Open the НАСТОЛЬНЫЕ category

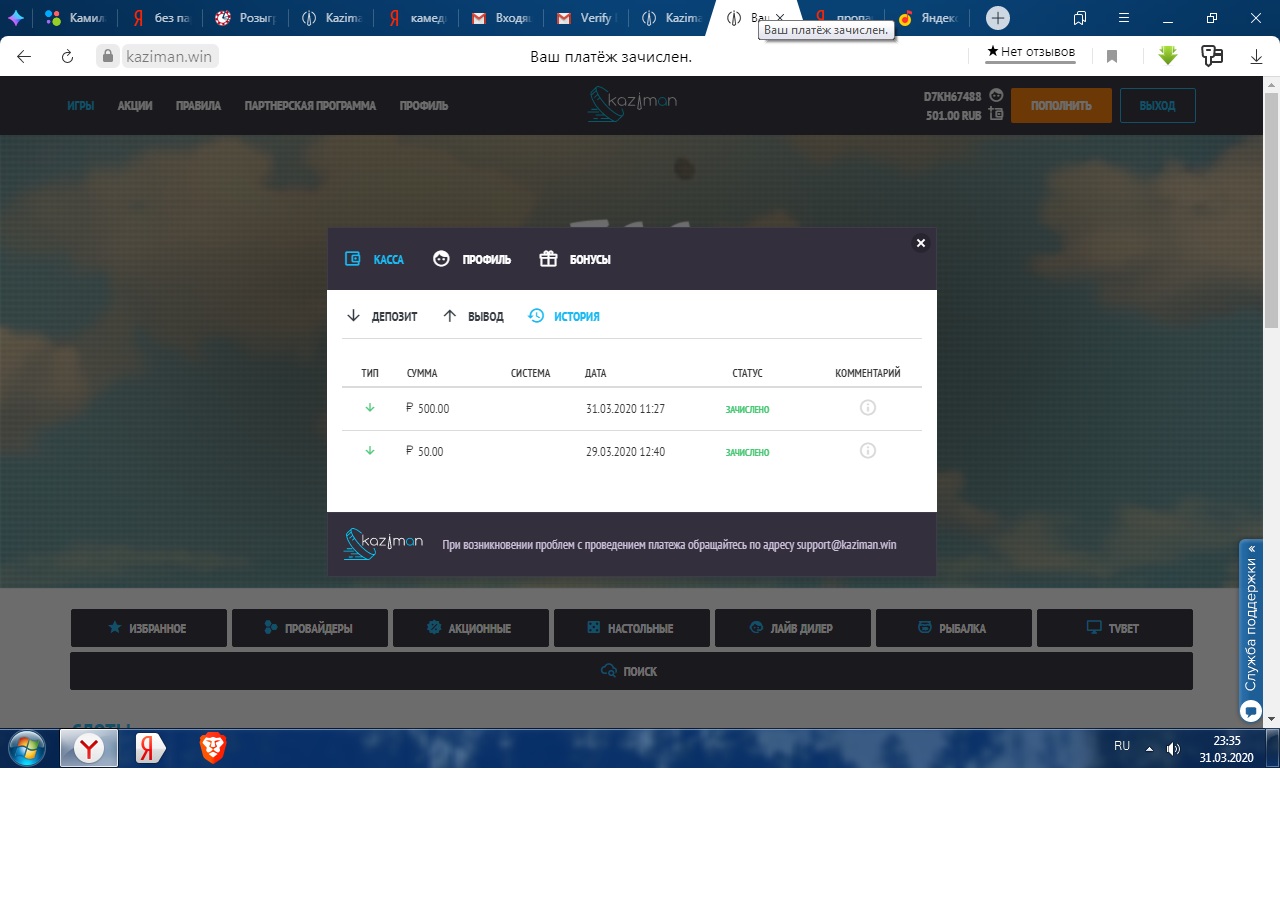point(631,628)
